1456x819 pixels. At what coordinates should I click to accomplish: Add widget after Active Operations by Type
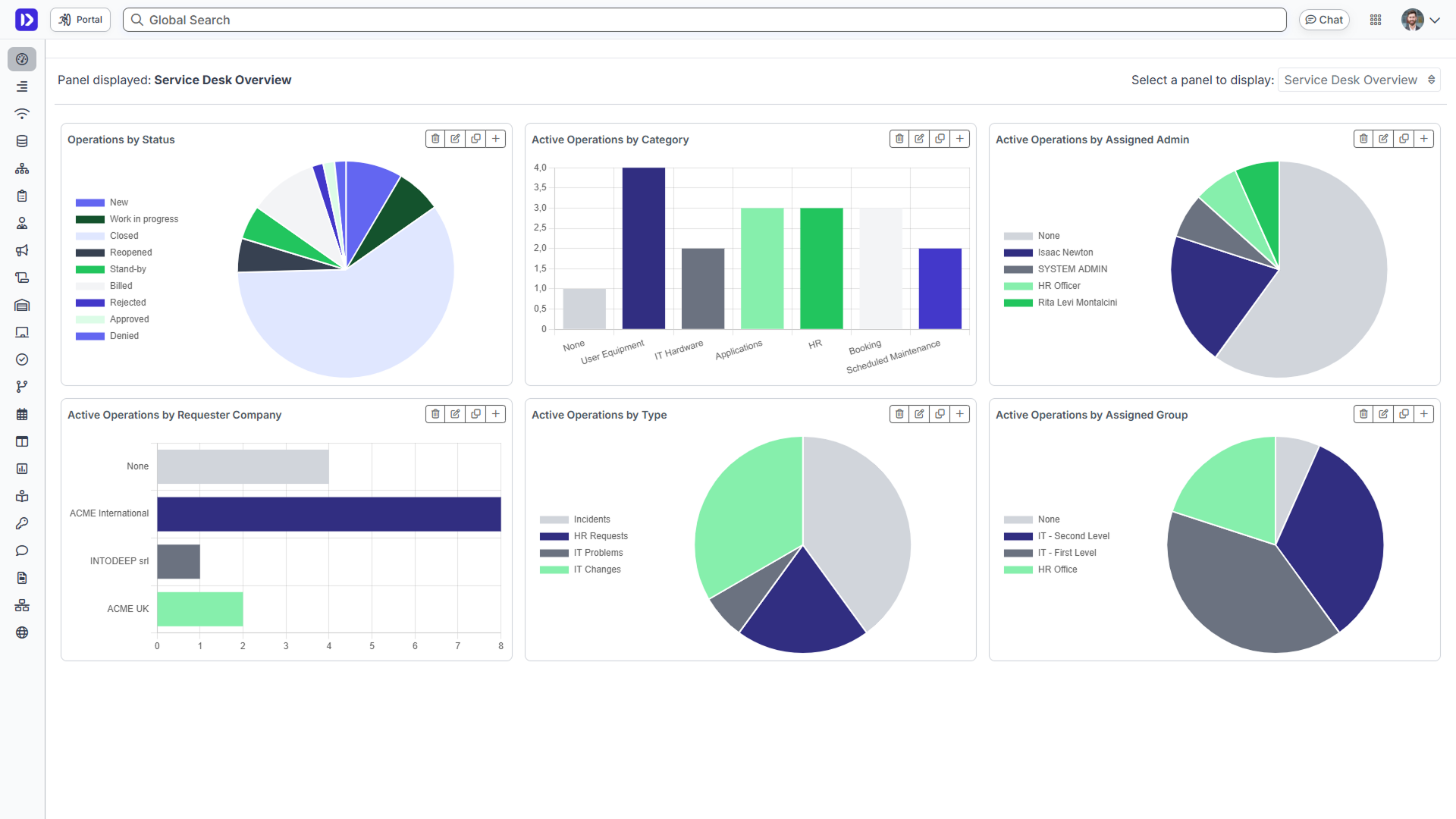pyautogui.click(x=960, y=414)
